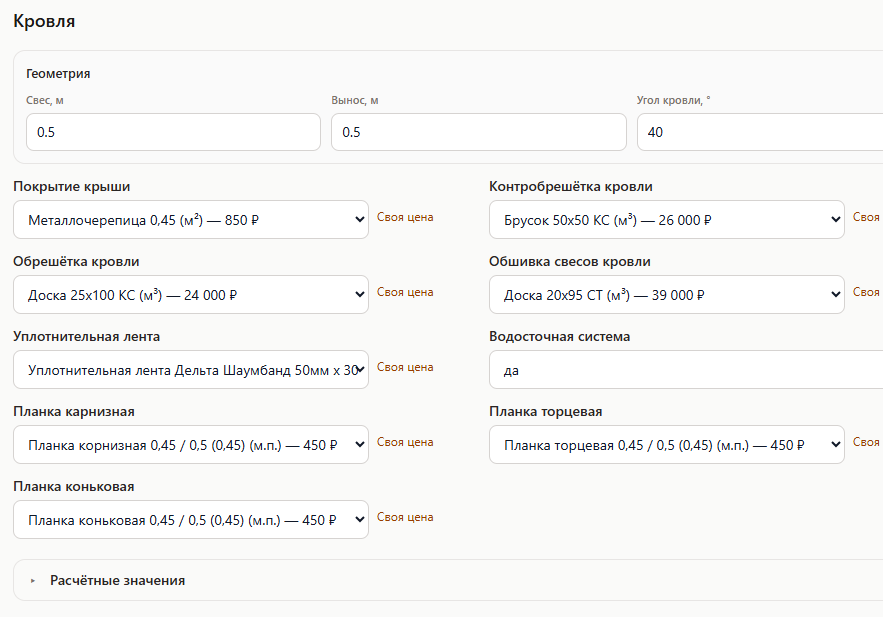Click the Геометрия section title

[58, 74]
